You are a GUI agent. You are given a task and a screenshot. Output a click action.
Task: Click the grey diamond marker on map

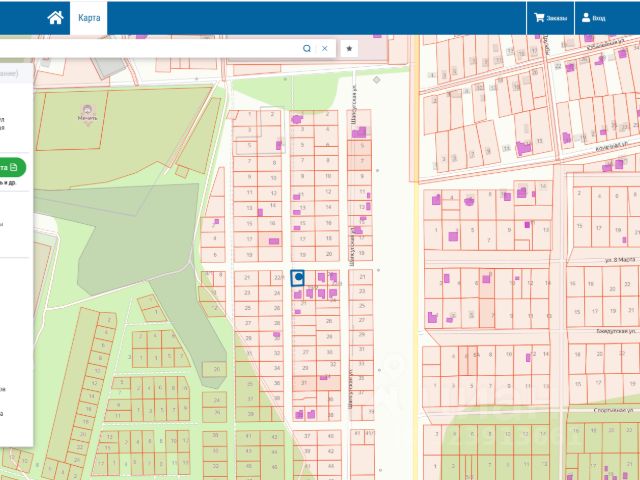(377, 80)
